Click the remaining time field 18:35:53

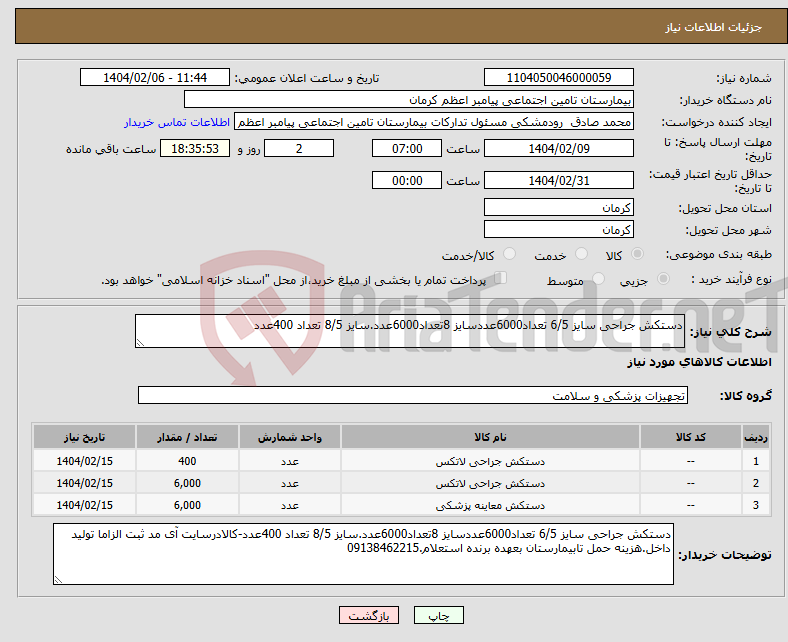pos(195,148)
